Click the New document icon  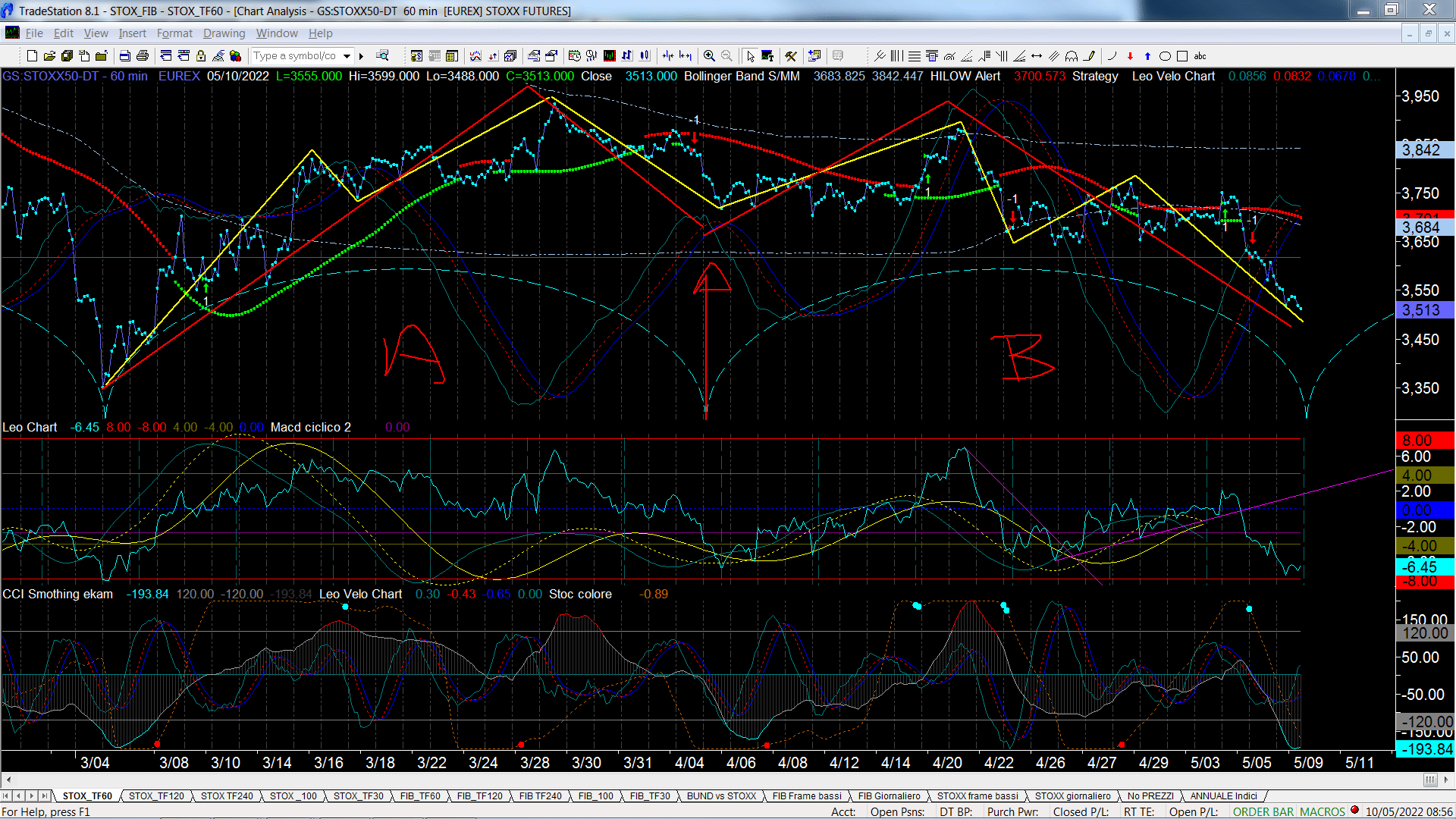32,55
